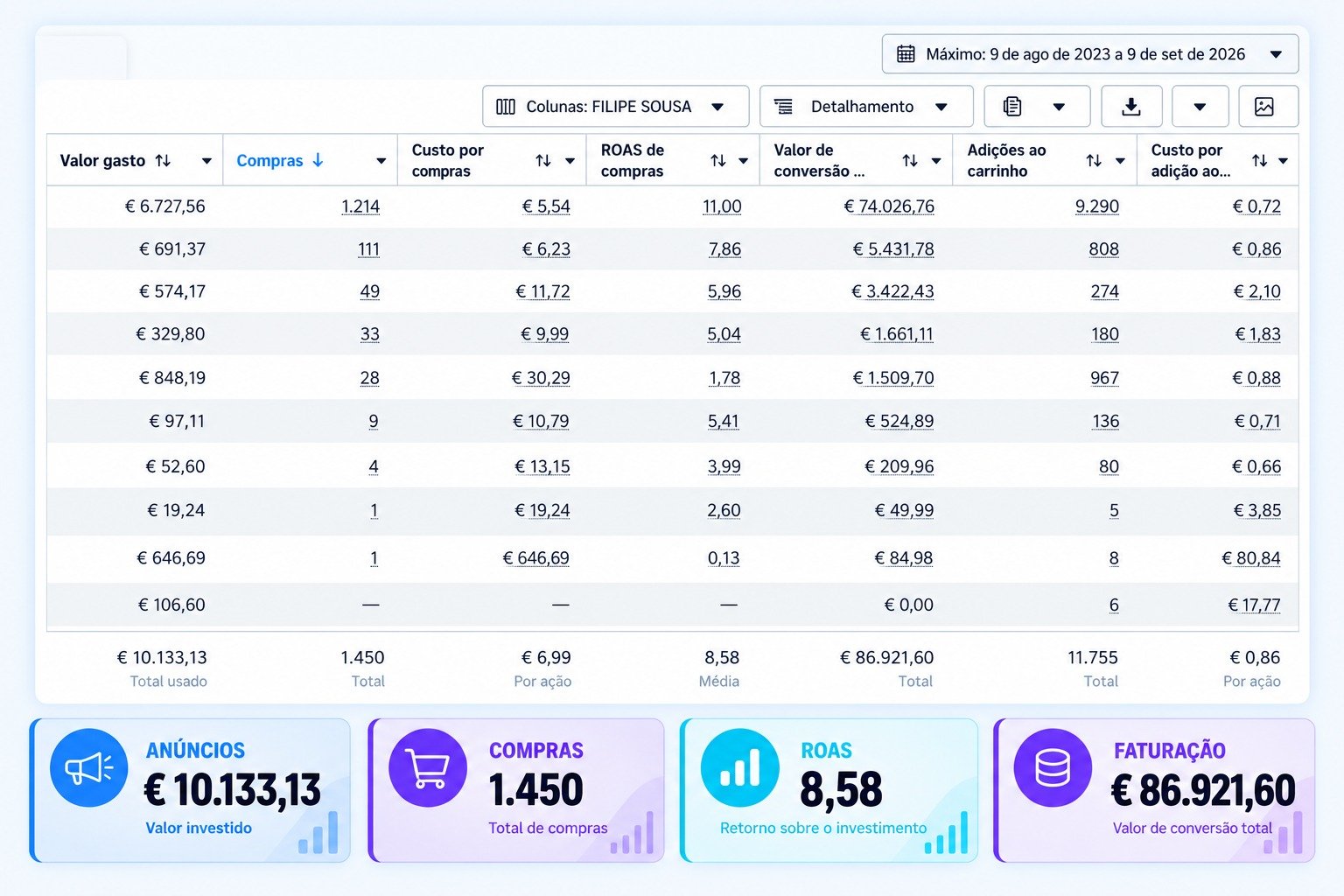This screenshot has width=1344, height=896.
Task: Click the € 0,00 conversion value cell
Action: coord(909,605)
